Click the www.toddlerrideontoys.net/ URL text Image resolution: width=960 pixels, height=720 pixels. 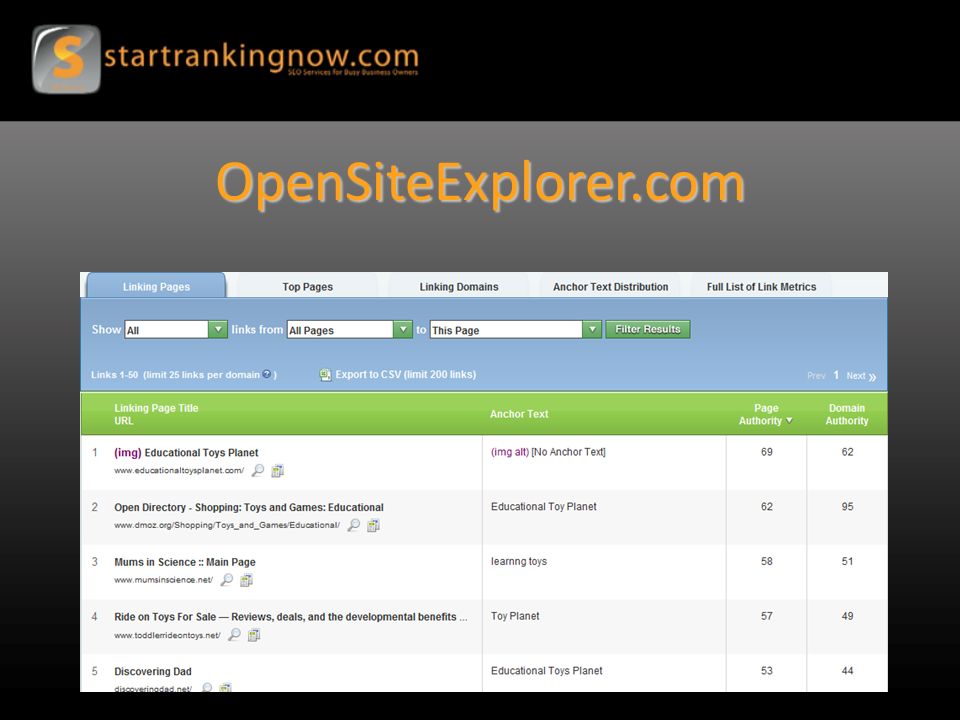point(167,635)
